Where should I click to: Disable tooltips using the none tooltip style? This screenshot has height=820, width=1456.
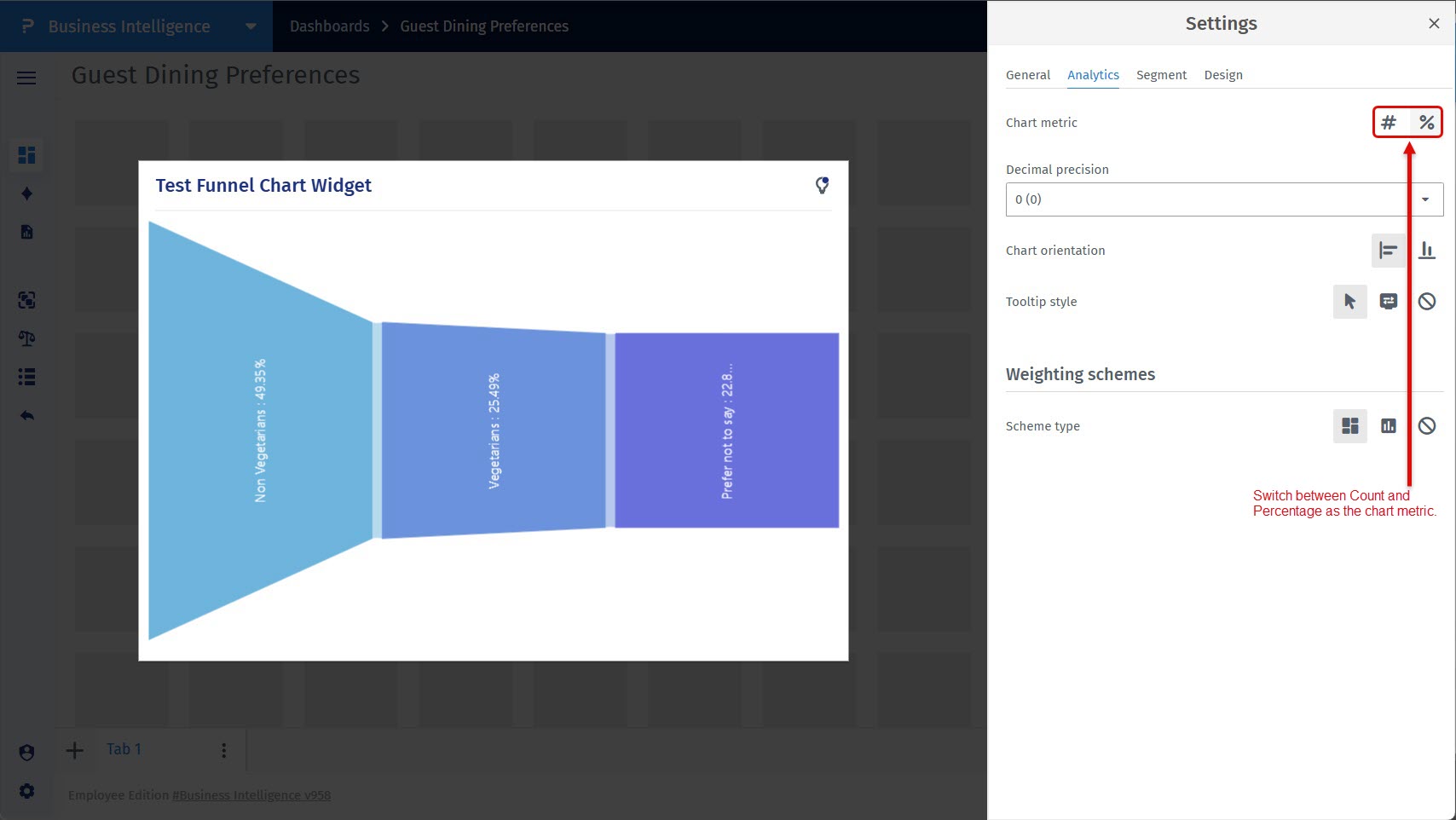coord(1426,302)
